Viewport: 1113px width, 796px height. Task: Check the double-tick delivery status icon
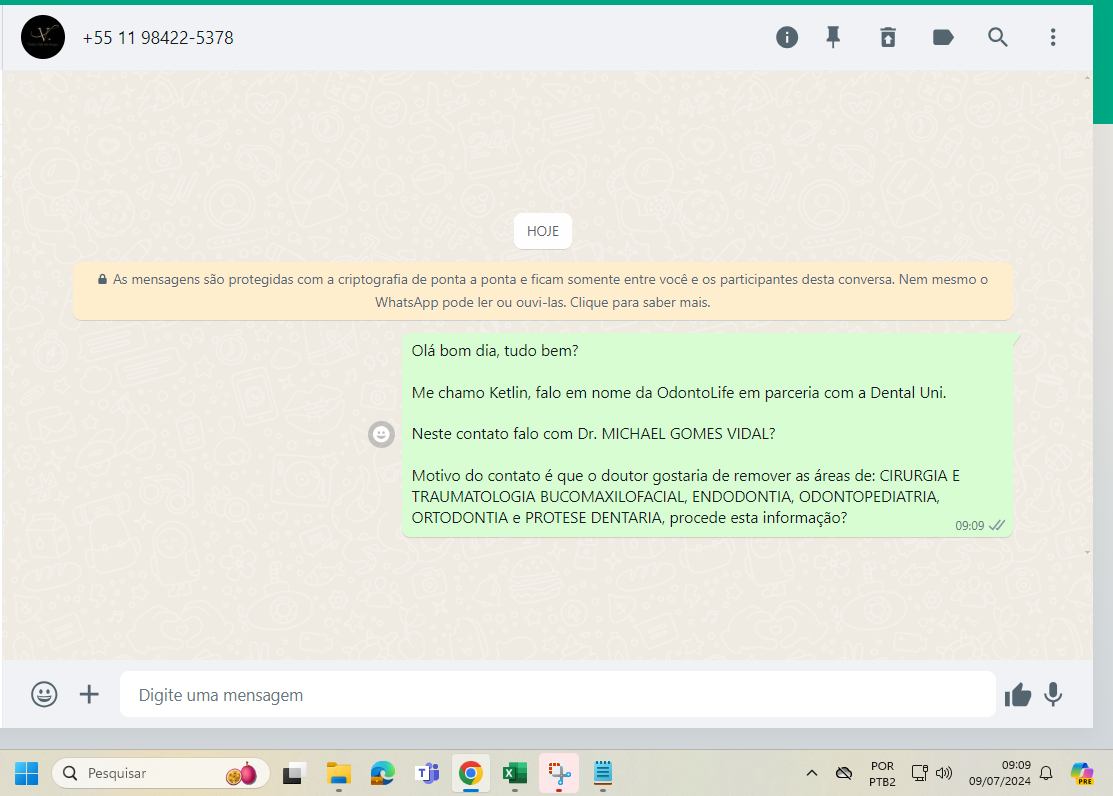997,525
